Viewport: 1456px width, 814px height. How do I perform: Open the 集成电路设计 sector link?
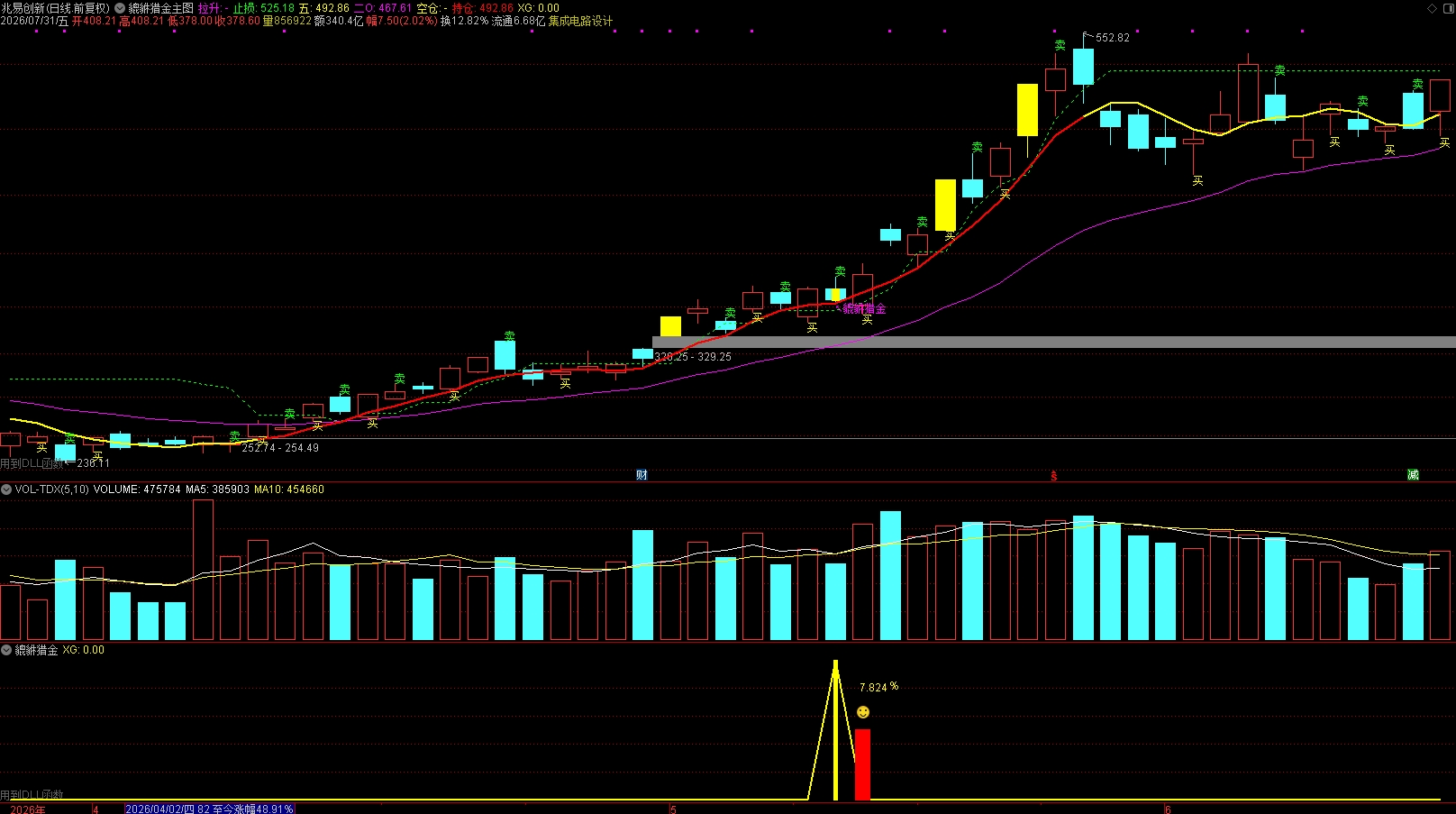click(580, 21)
